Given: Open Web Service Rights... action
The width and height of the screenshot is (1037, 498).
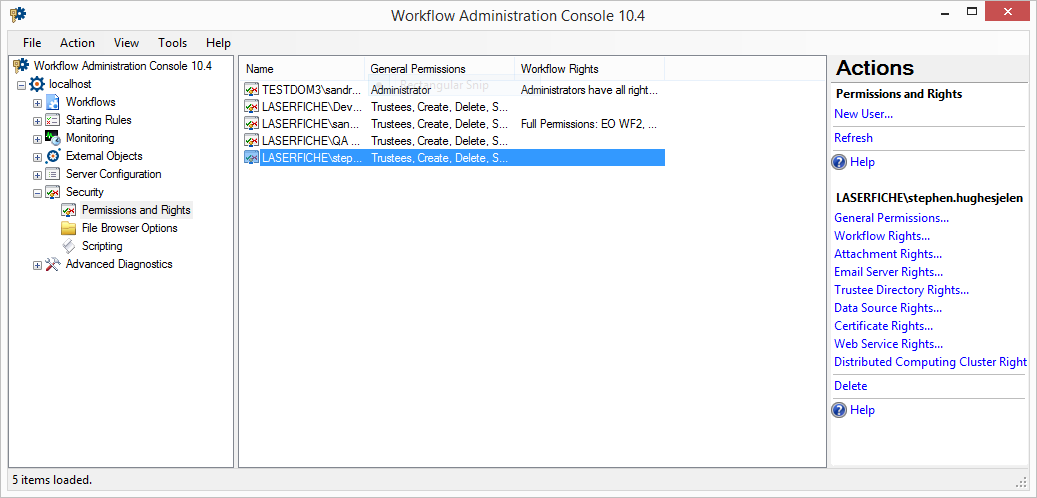Looking at the screenshot, I should click(x=889, y=344).
